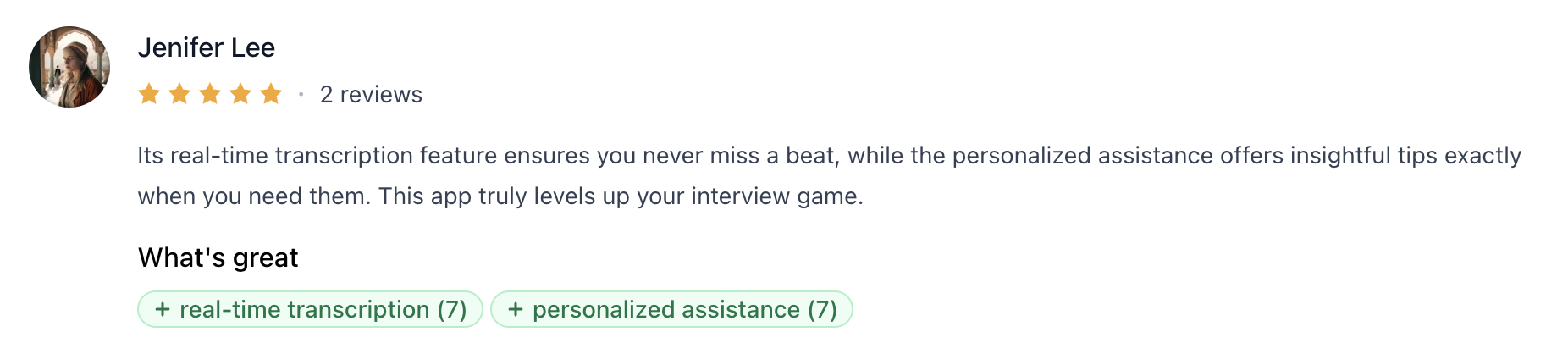Select the "personalized assistance" tag label
1568x354 pixels.
pyautogui.click(x=665, y=310)
